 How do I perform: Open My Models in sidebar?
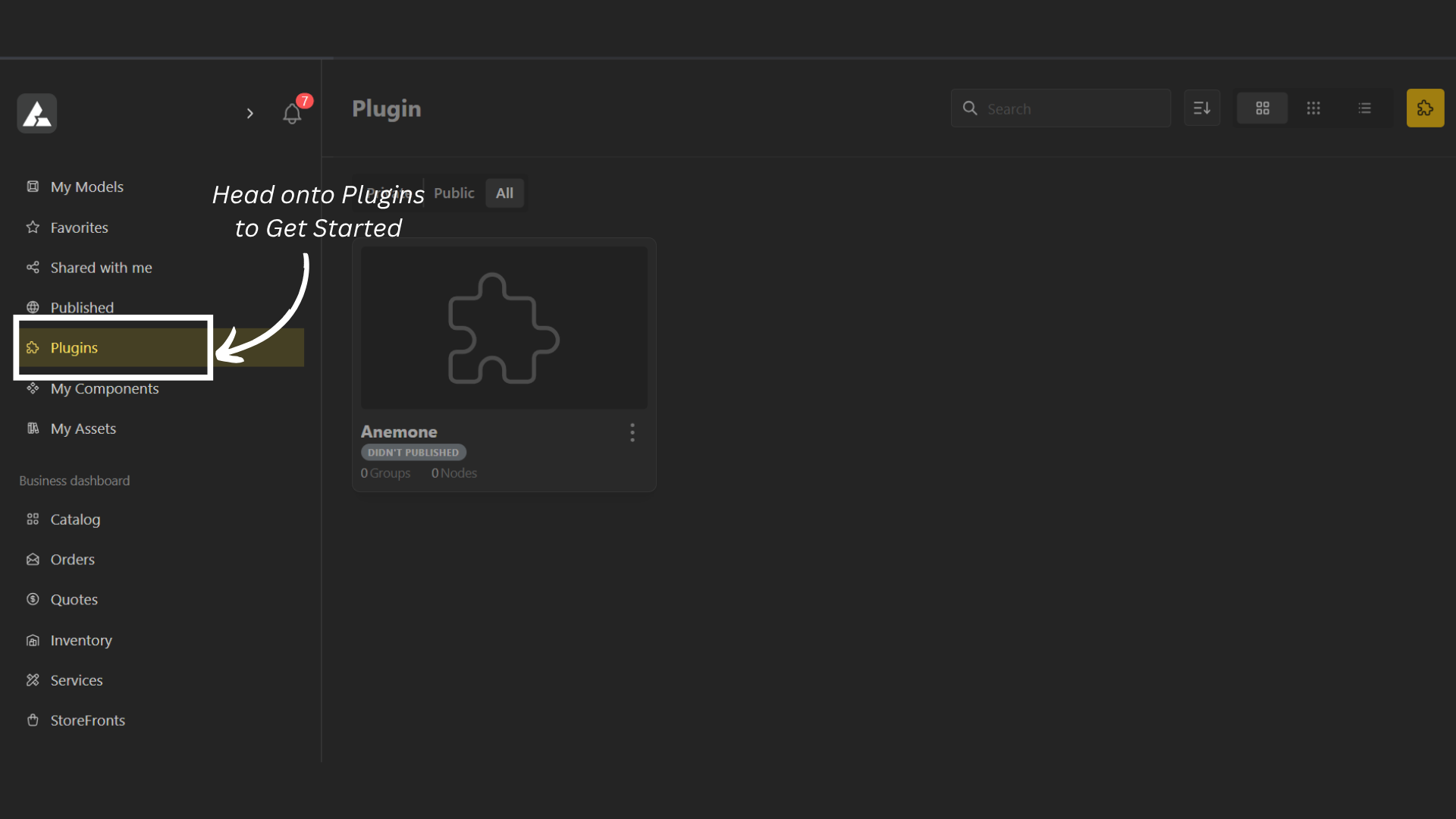86,187
